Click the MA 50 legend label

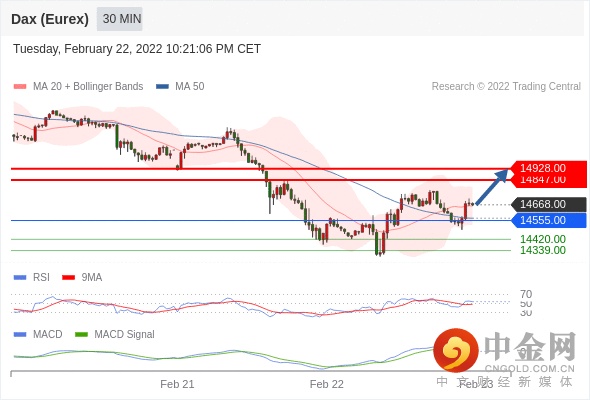(190, 87)
